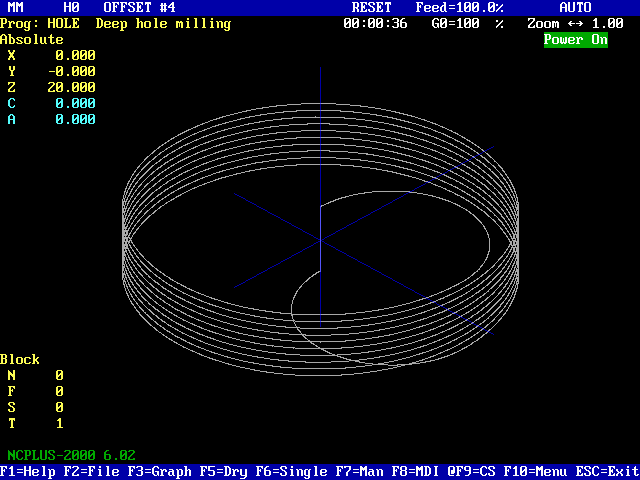This screenshot has width=640, height=480.
Task: Click the G0=100 rapid override value
Action: (467, 24)
